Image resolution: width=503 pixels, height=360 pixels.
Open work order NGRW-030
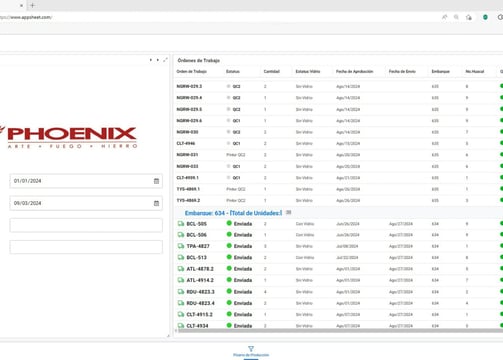(x=187, y=132)
